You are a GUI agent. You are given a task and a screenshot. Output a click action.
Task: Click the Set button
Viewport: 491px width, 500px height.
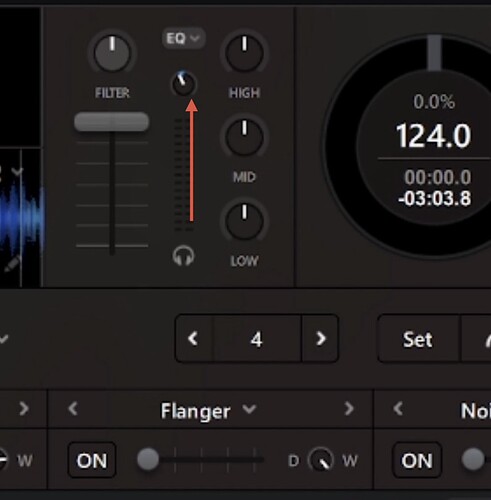pos(418,339)
